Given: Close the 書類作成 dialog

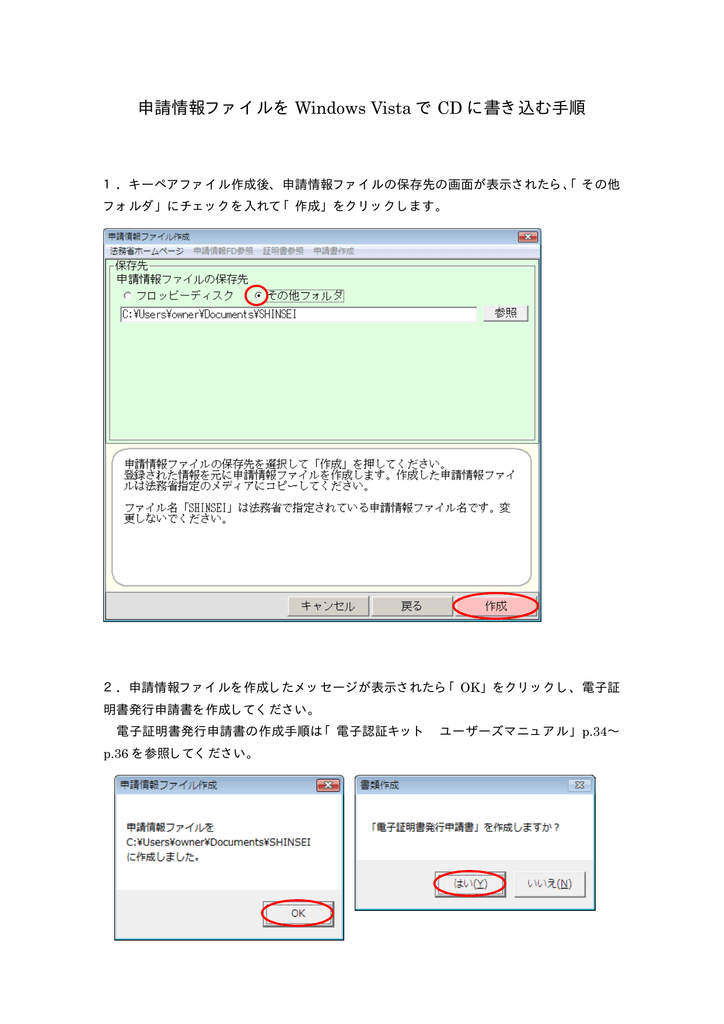Looking at the screenshot, I should [x=579, y=785].
